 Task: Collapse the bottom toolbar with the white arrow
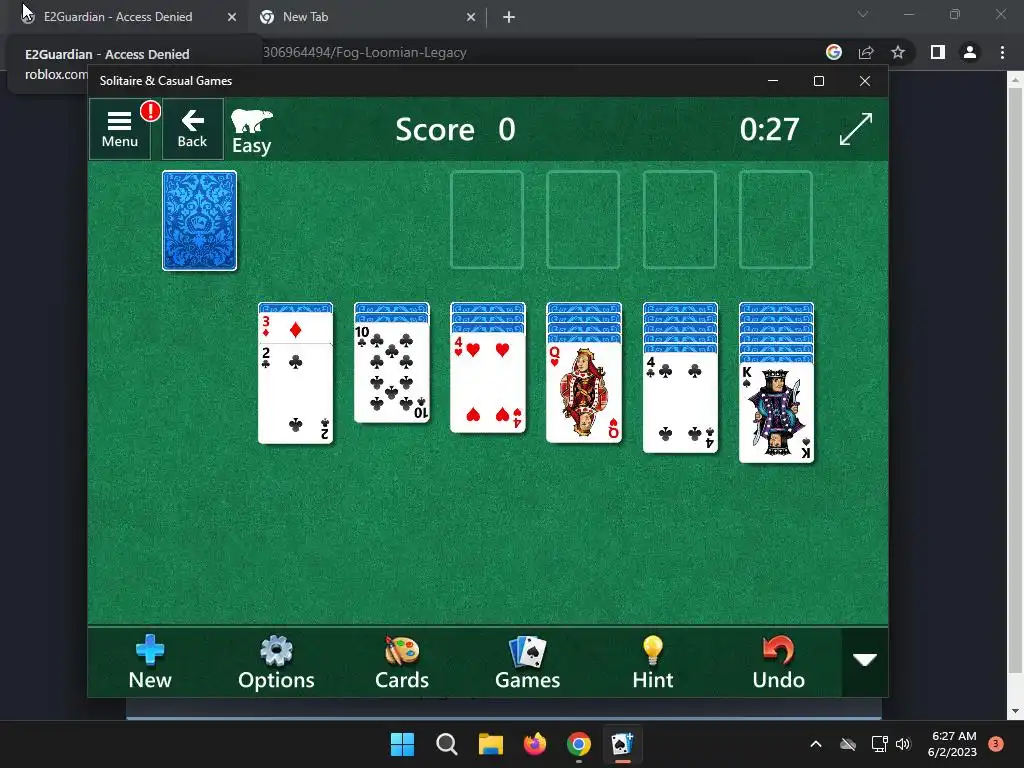tap(865, 660)
